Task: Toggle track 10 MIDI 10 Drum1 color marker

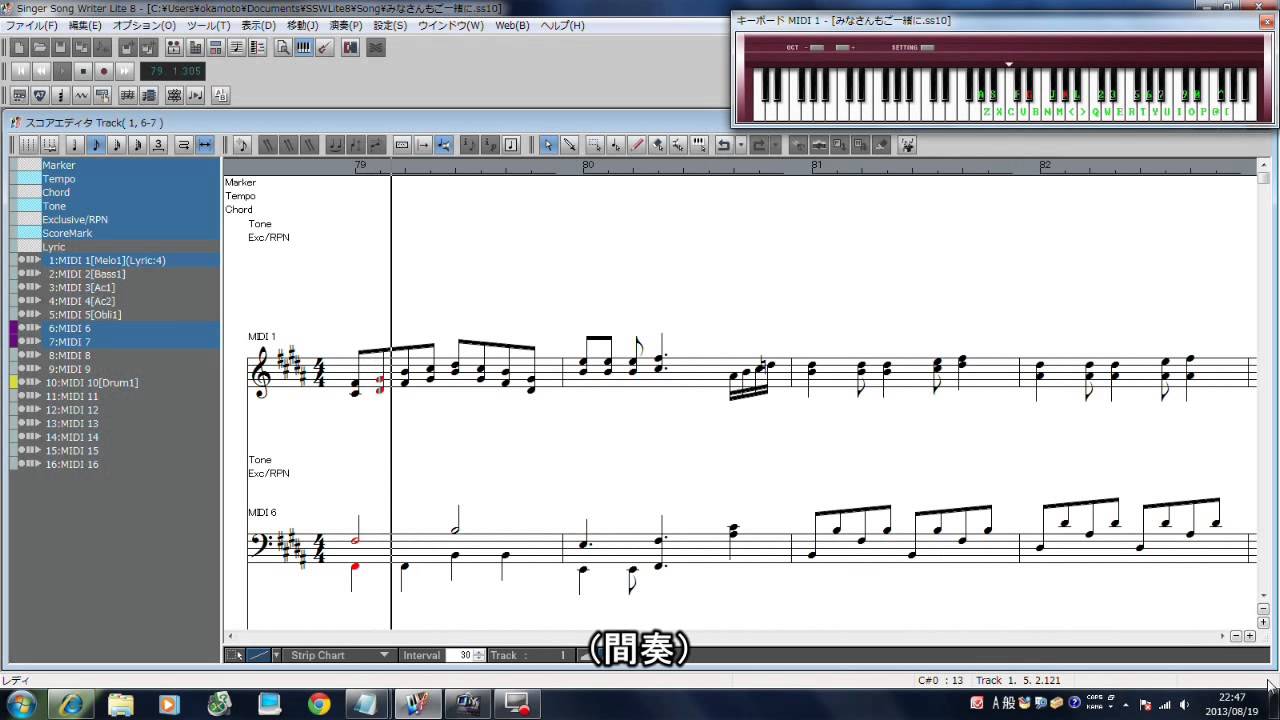Action: tap(14, 383)
